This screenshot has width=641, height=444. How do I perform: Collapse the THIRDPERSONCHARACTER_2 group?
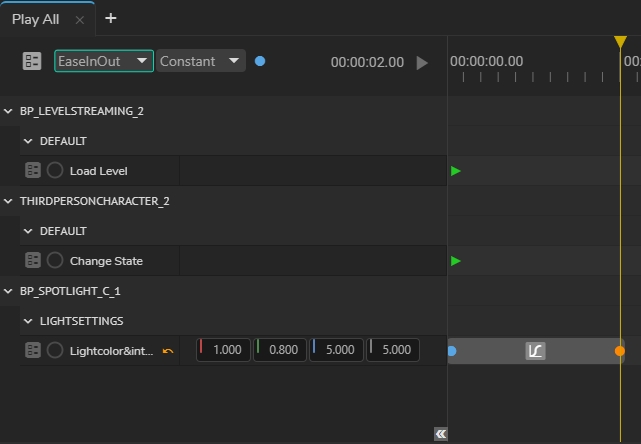9,201
